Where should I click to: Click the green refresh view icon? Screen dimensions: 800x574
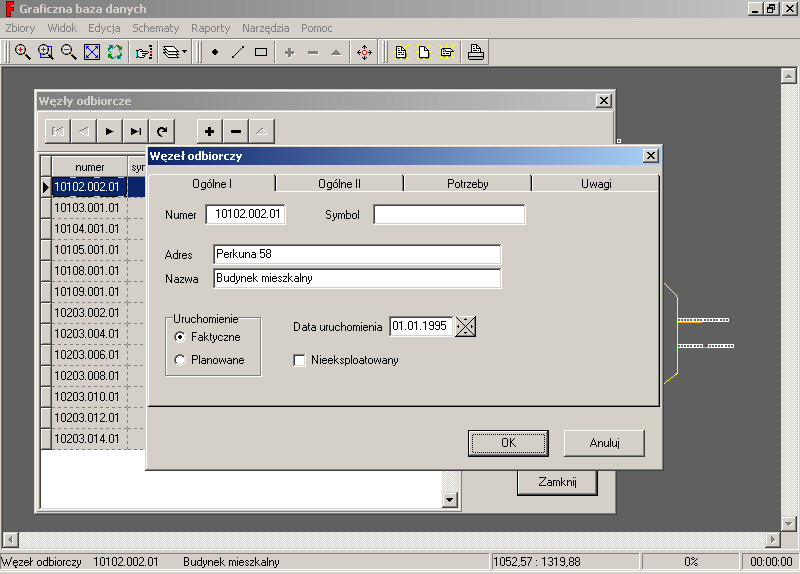pyautogui.click(x=115, y=52)
